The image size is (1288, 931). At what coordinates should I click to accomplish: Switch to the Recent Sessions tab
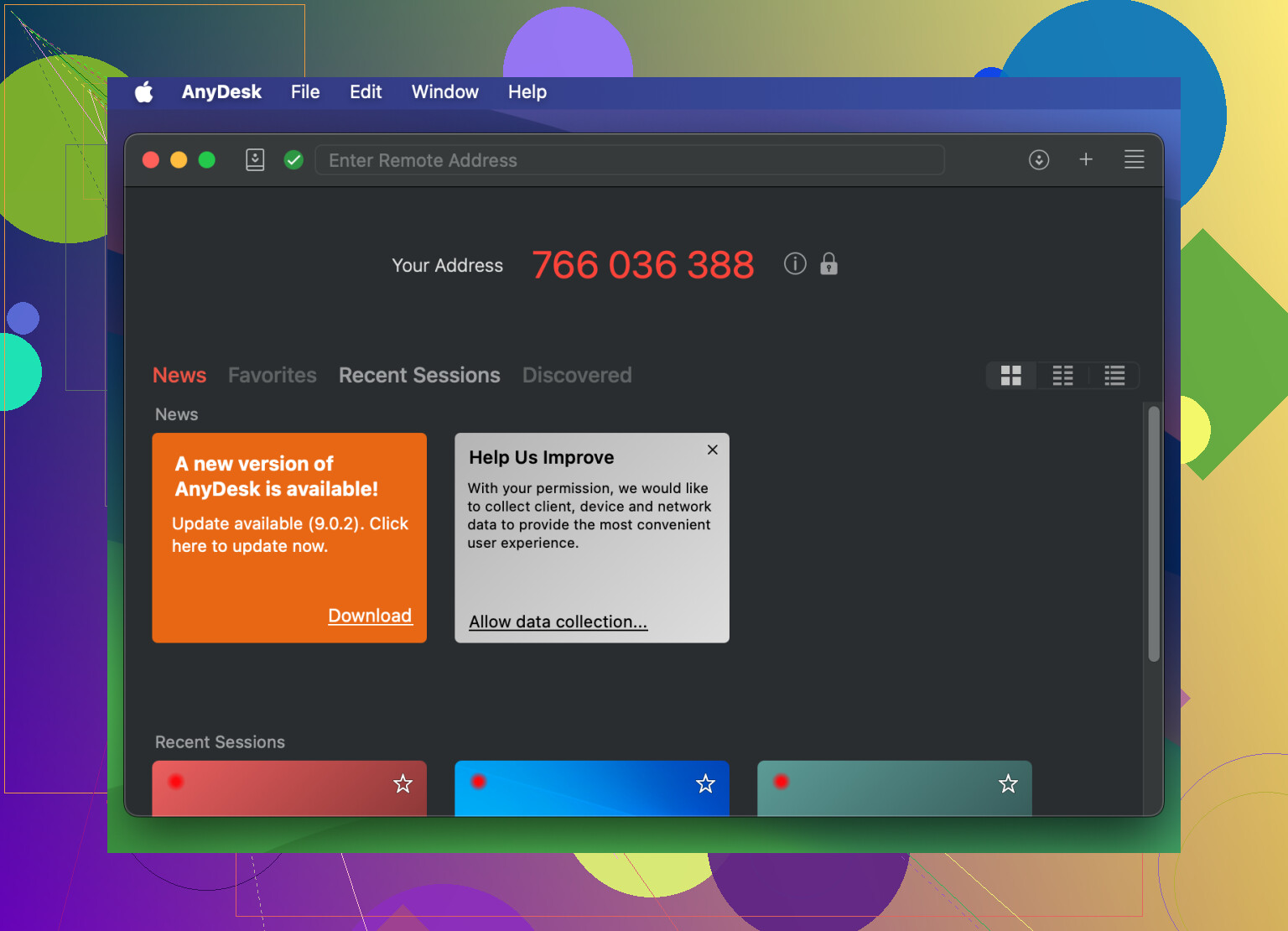click(419, 375)
